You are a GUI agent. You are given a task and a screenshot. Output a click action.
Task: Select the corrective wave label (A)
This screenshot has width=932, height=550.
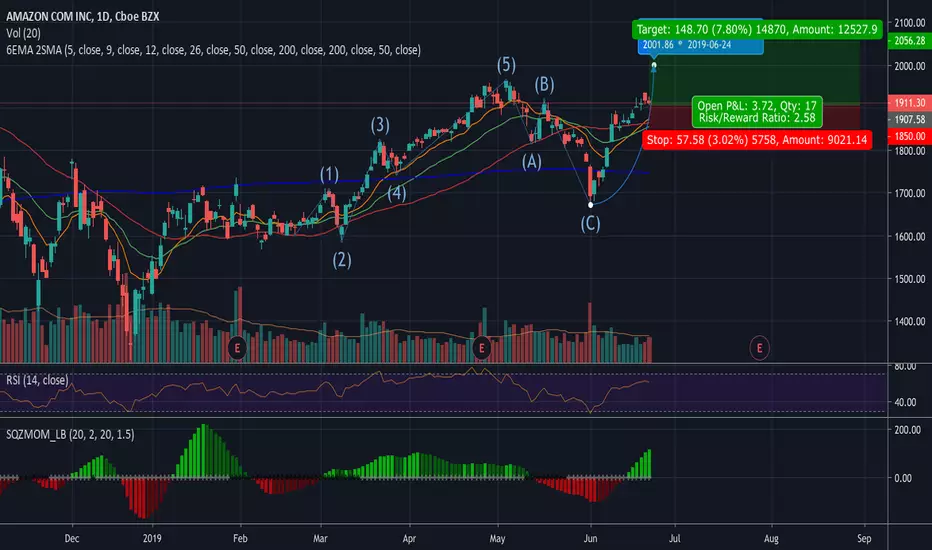[532, 162]
